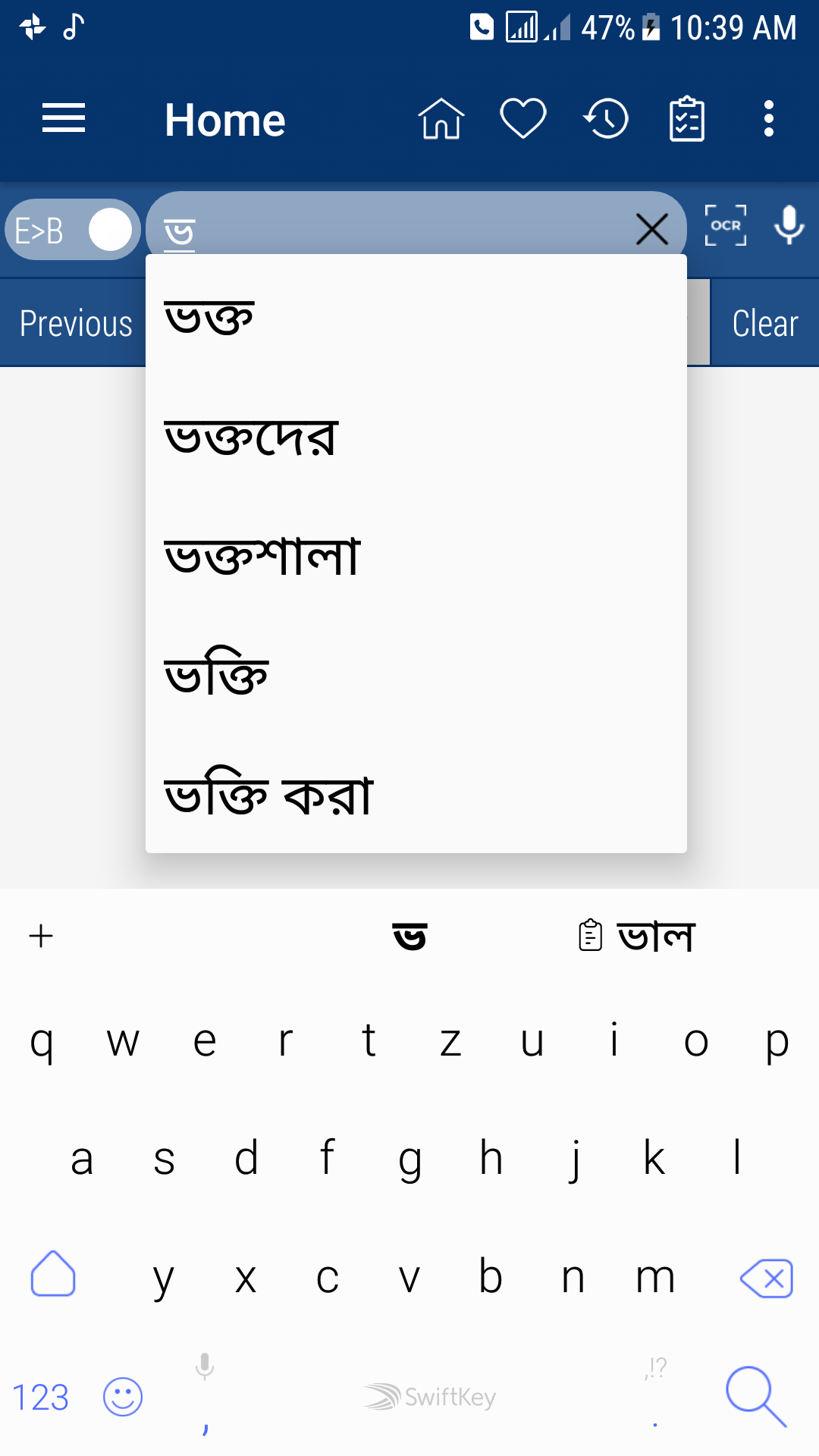Expand the keyboard toolbar plus icon
819x1456 pixels.
[41, 937]
